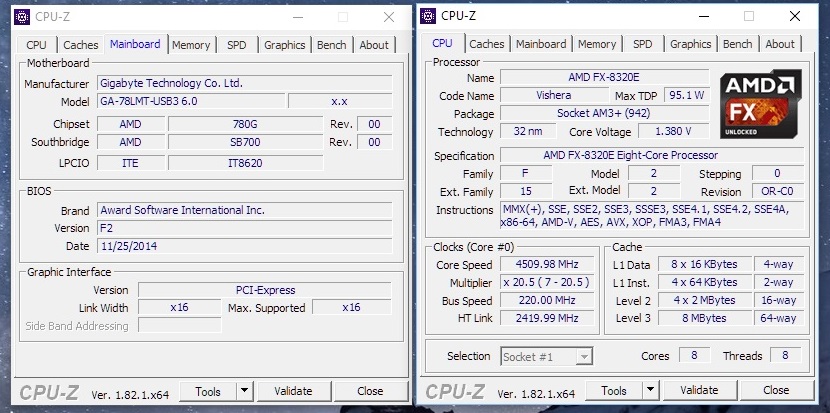Switch to Bench tab in right window

point(738,44)
